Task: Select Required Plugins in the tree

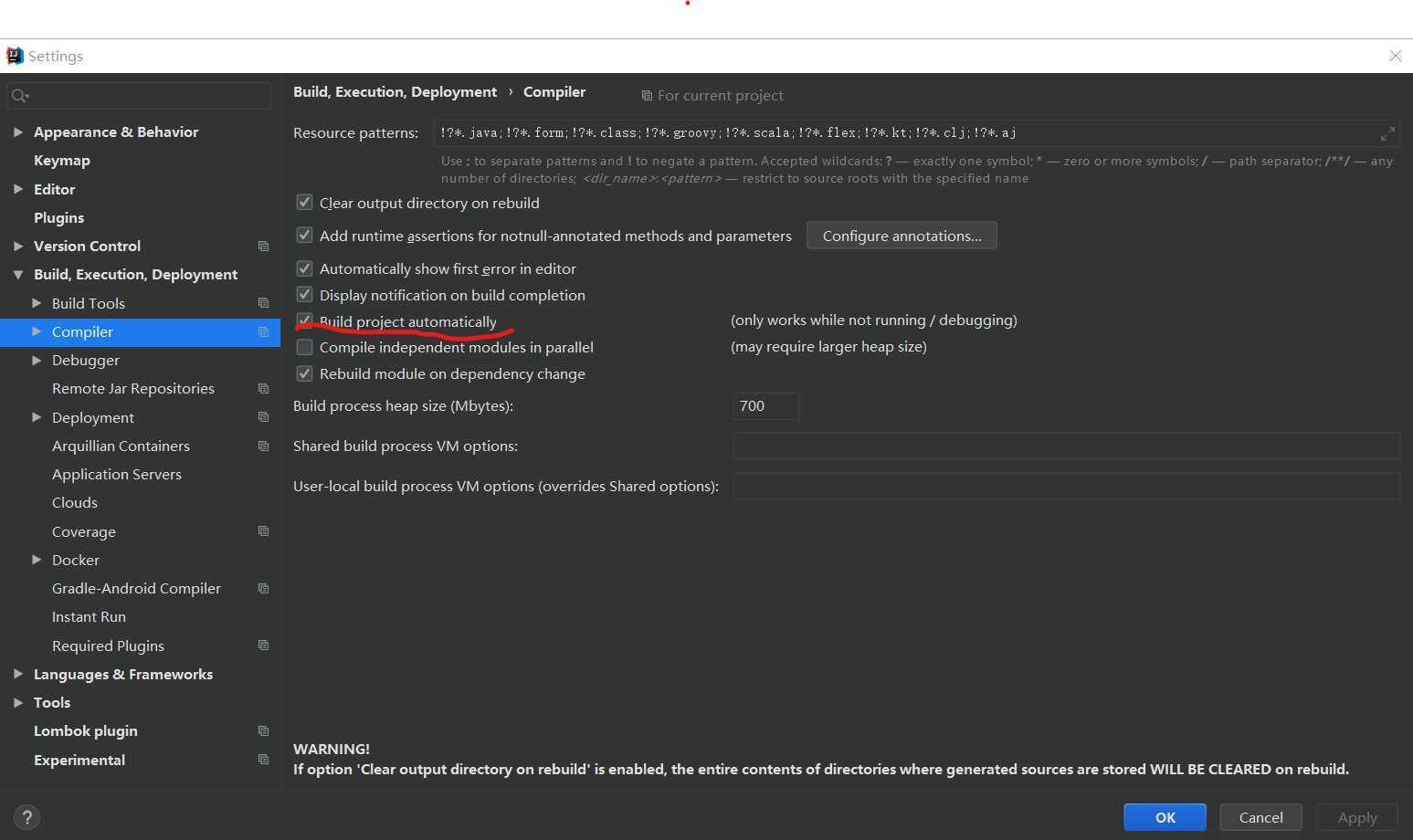Action: [108, 646]
